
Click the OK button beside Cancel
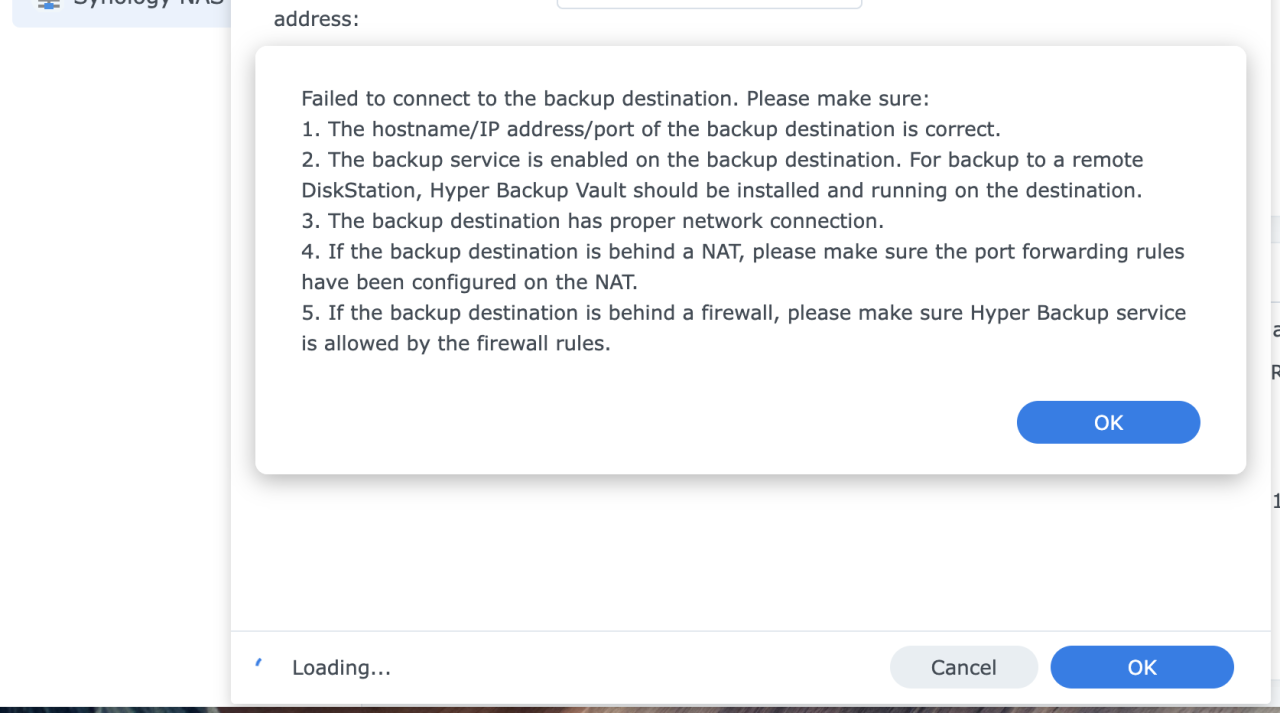(x=1142, y=667)
